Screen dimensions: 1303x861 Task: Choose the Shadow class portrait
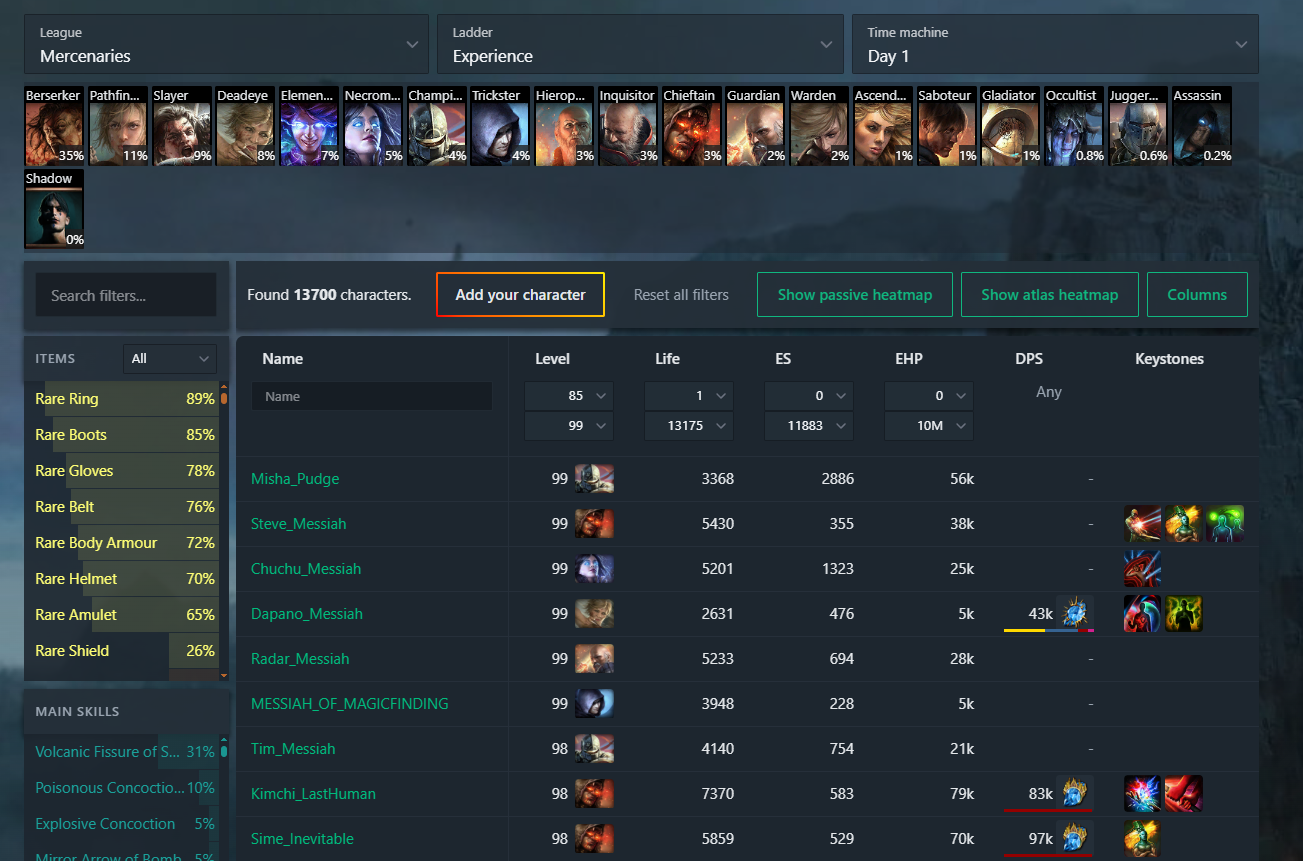55,209
